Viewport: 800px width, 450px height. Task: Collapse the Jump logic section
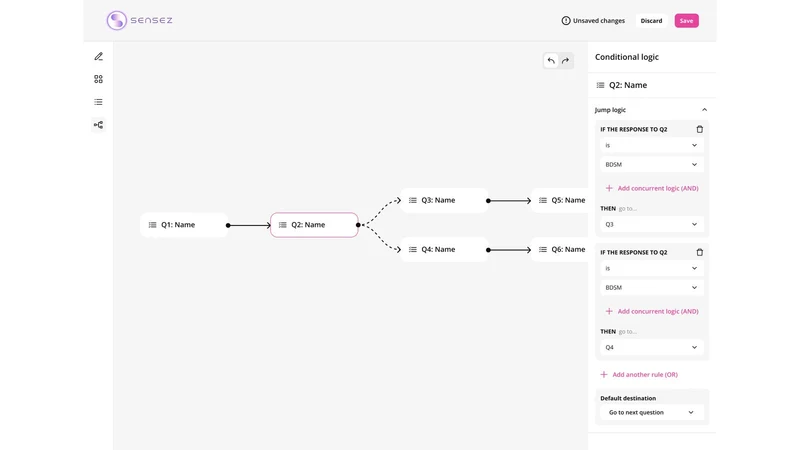pos(704,110)
